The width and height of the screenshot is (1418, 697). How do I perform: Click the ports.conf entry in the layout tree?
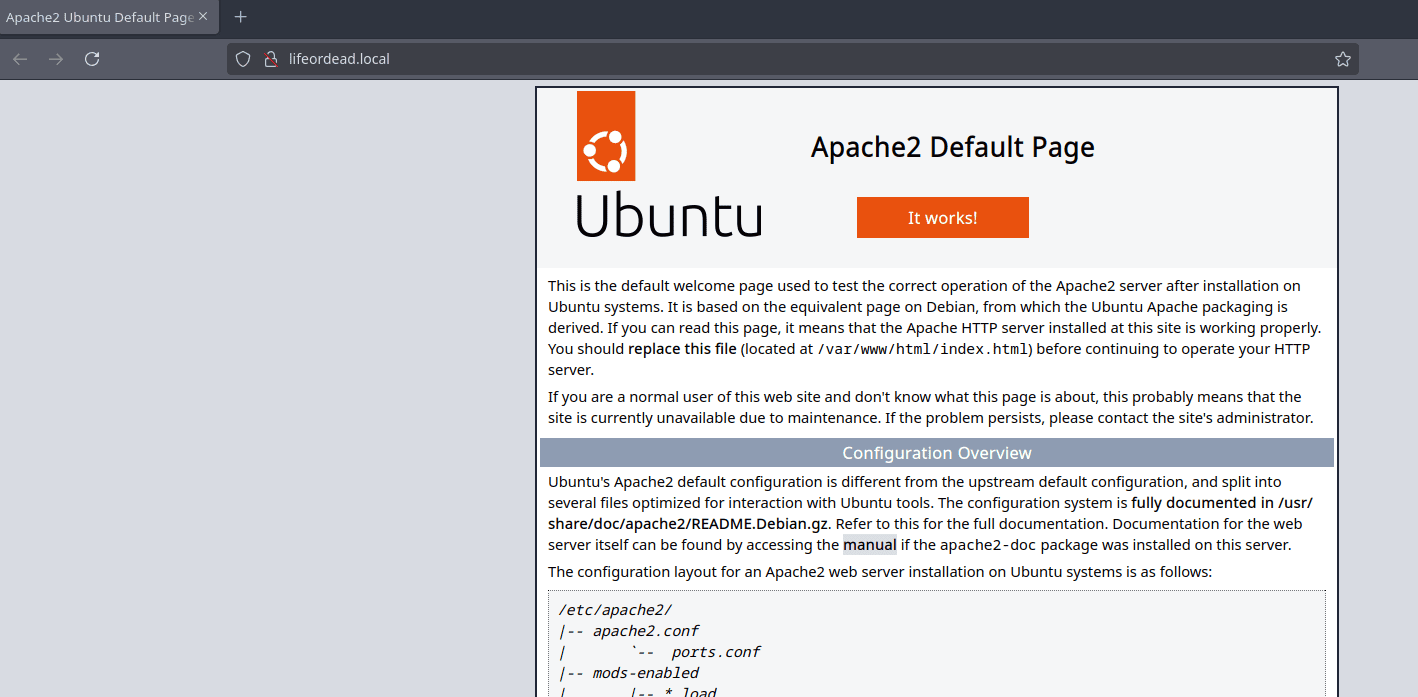[715, 652]
